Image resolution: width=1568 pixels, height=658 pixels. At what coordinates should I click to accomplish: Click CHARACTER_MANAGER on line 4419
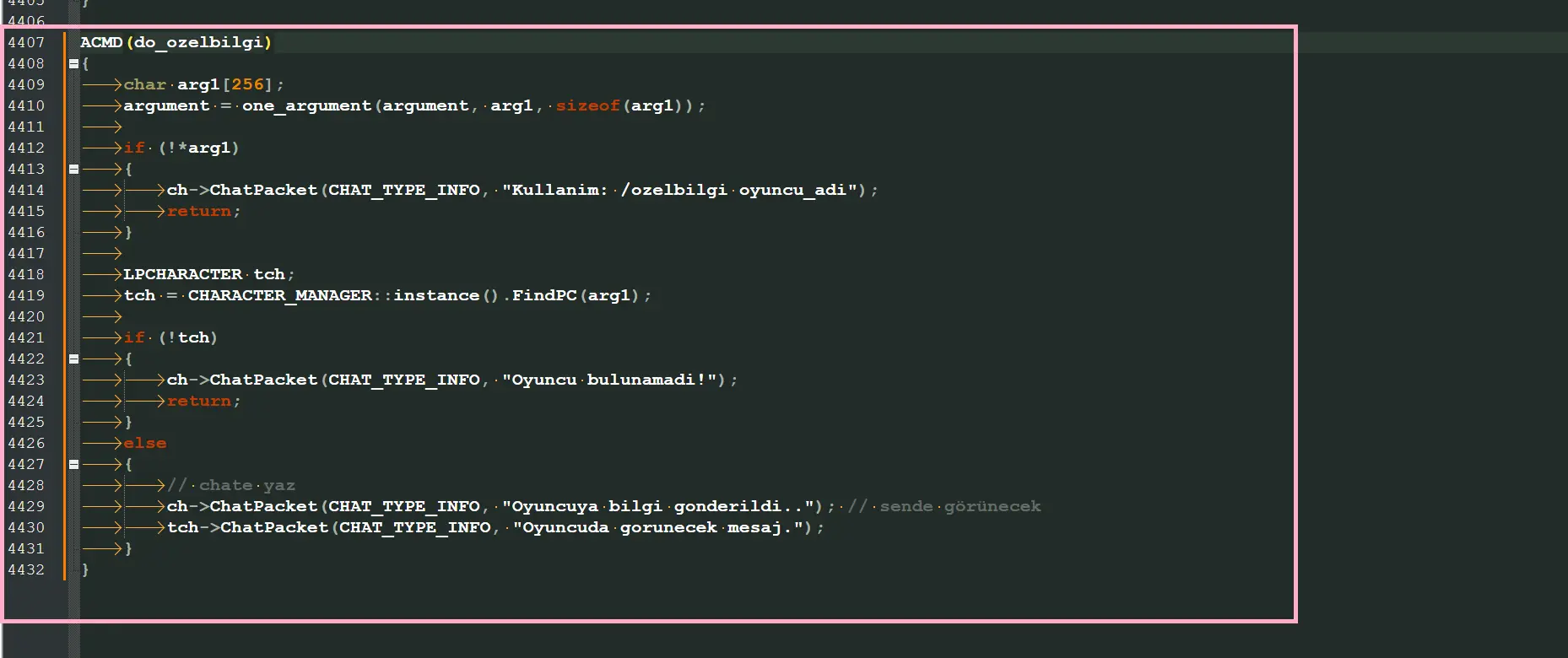(x=279, y=295)
